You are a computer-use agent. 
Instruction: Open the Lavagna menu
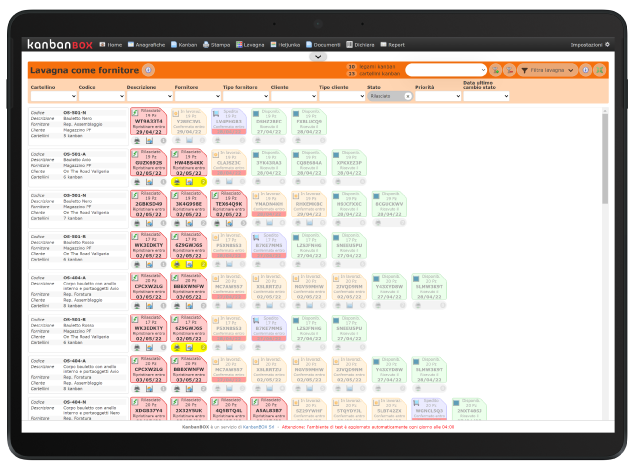[251, 45]
